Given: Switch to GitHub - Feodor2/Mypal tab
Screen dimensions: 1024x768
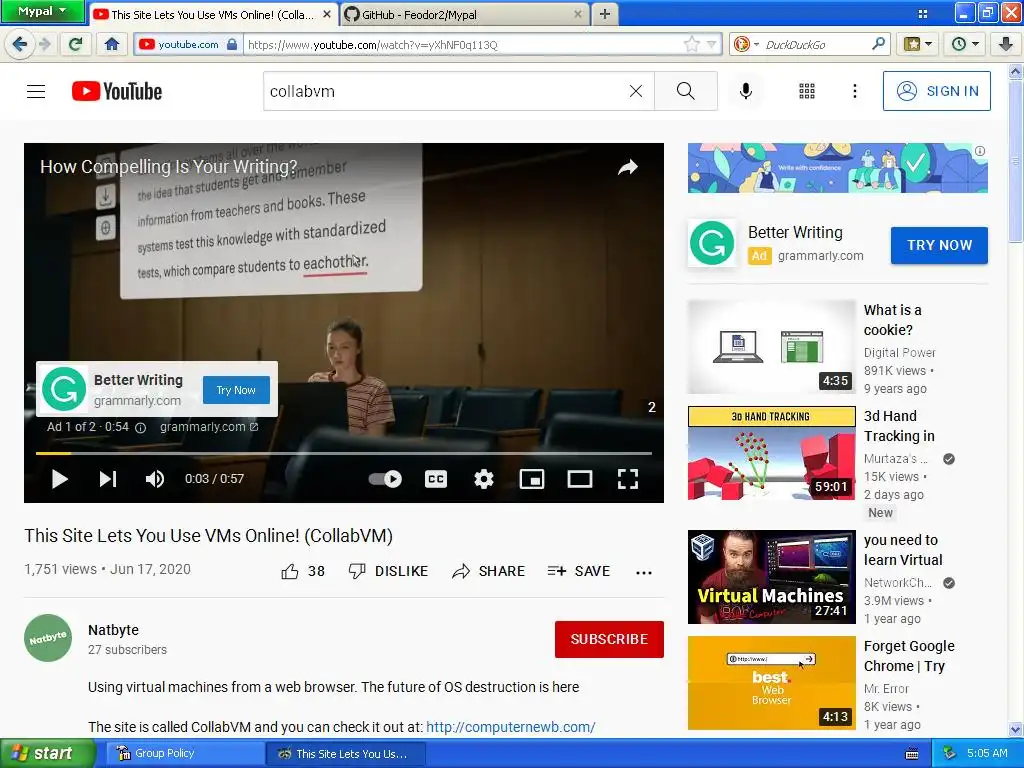Looking at the screenshot, I should pos(465,14).
